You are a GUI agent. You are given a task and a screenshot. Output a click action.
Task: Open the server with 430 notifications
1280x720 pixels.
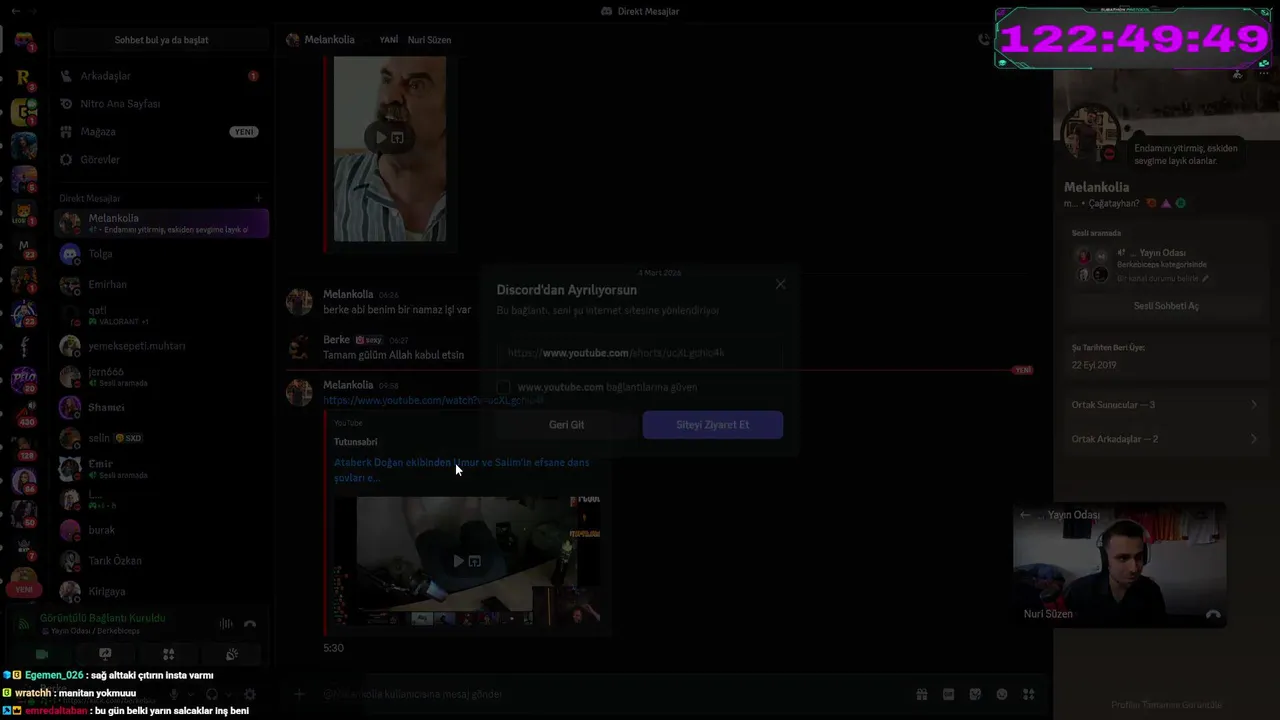click(x=24, y=412)
